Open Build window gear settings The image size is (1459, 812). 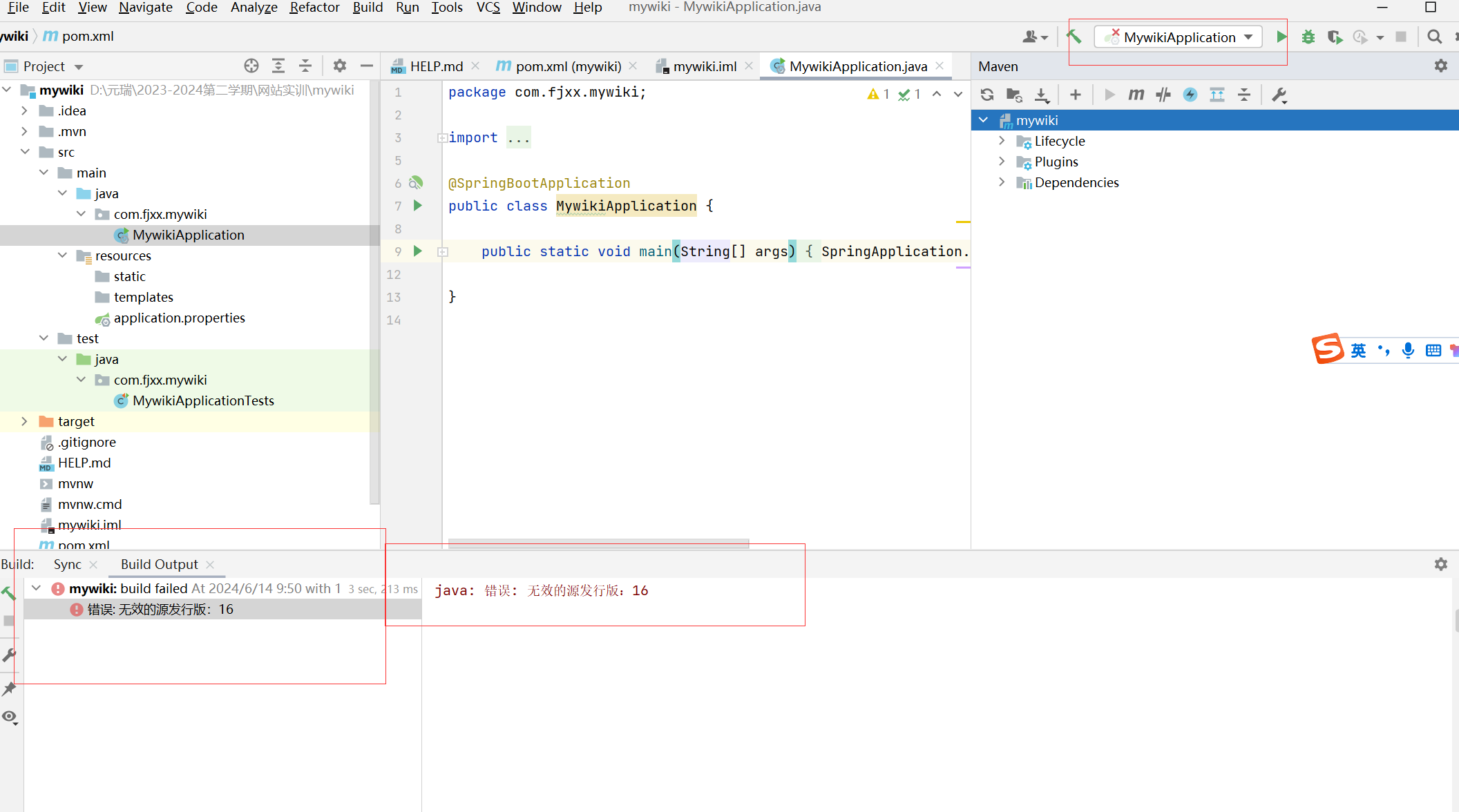(x=1440, y=564)
